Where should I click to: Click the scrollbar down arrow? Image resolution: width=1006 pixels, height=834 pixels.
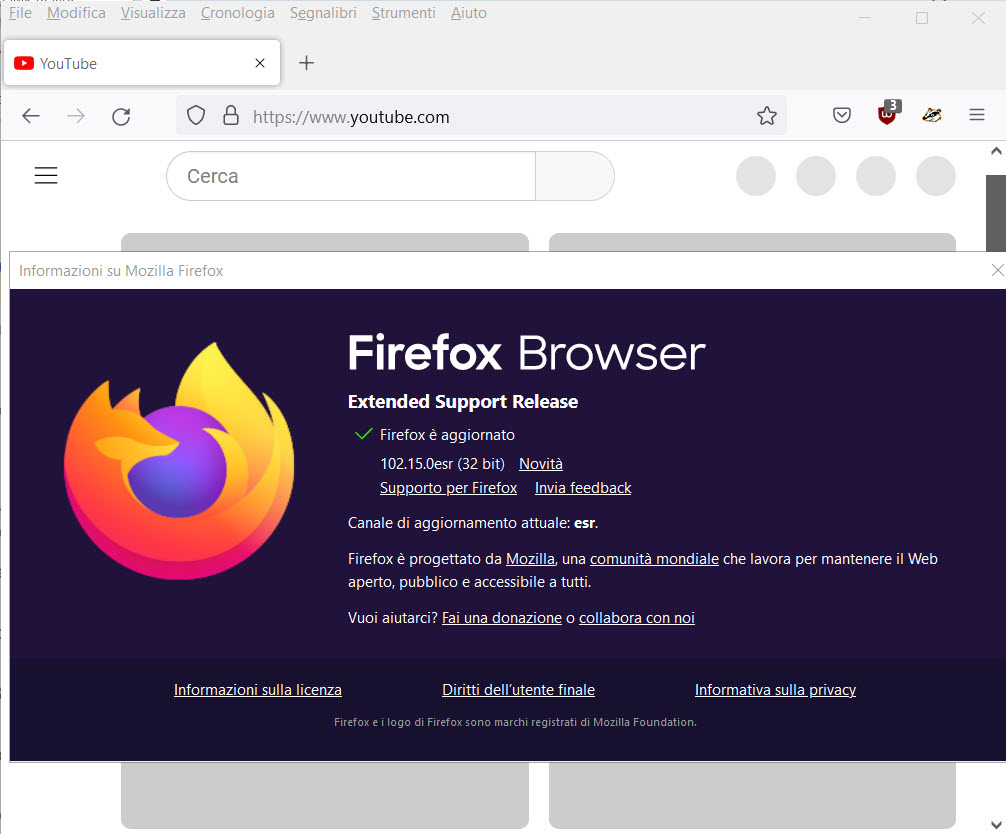(x=996, y=825)
